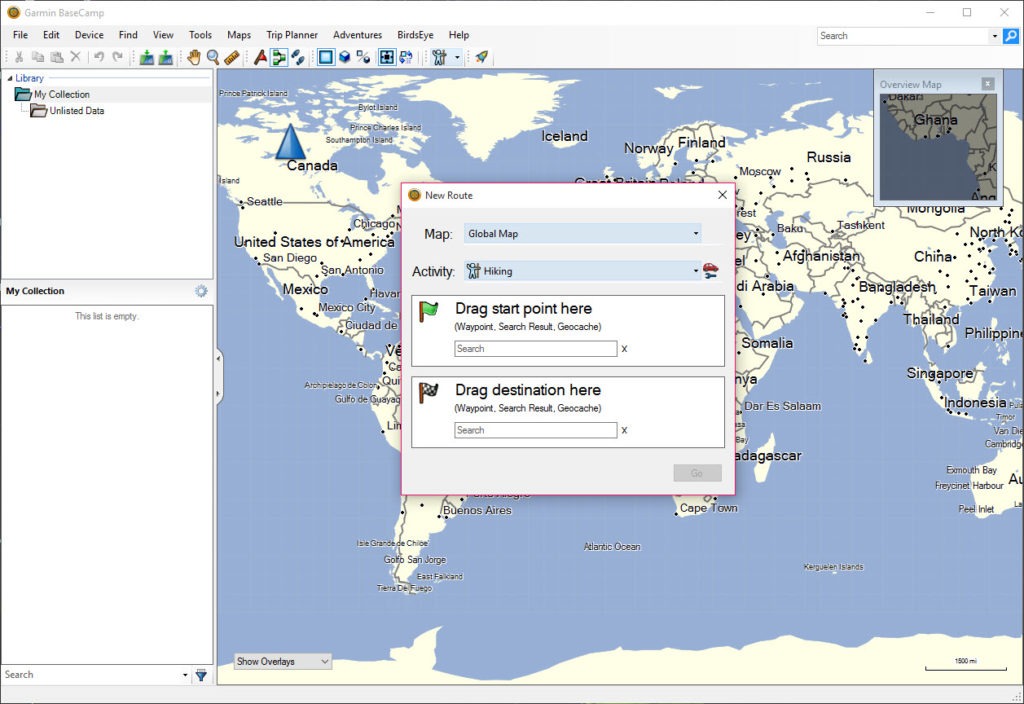
Task: Close the Overview Map panel
Action: pos(988,84)
